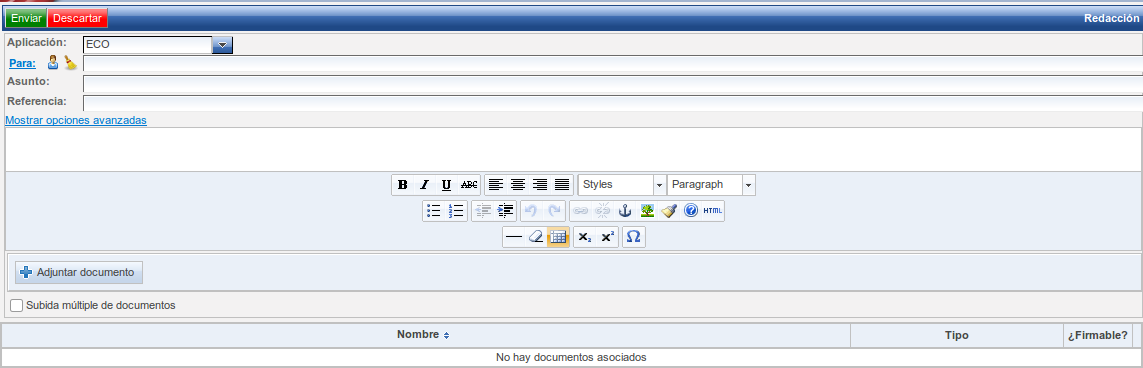Insert an image with tree icon
1143x368 pixels.
tap(647, 211)
